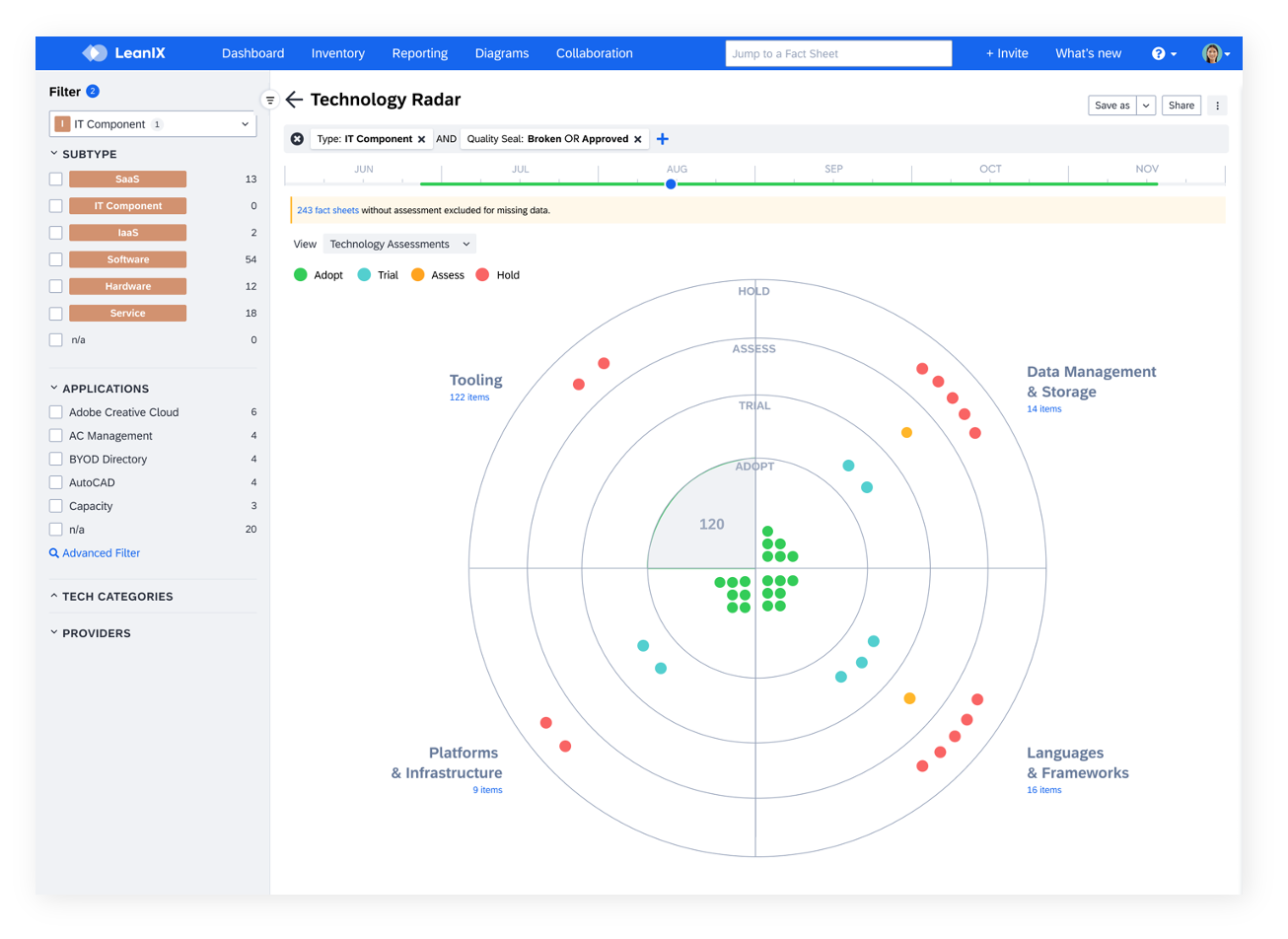Image resolution: width=1288 pixels, height=939 pixels.
Task: Check the Adobe Creative Cloud checkbox
Action: pos(56,412)
